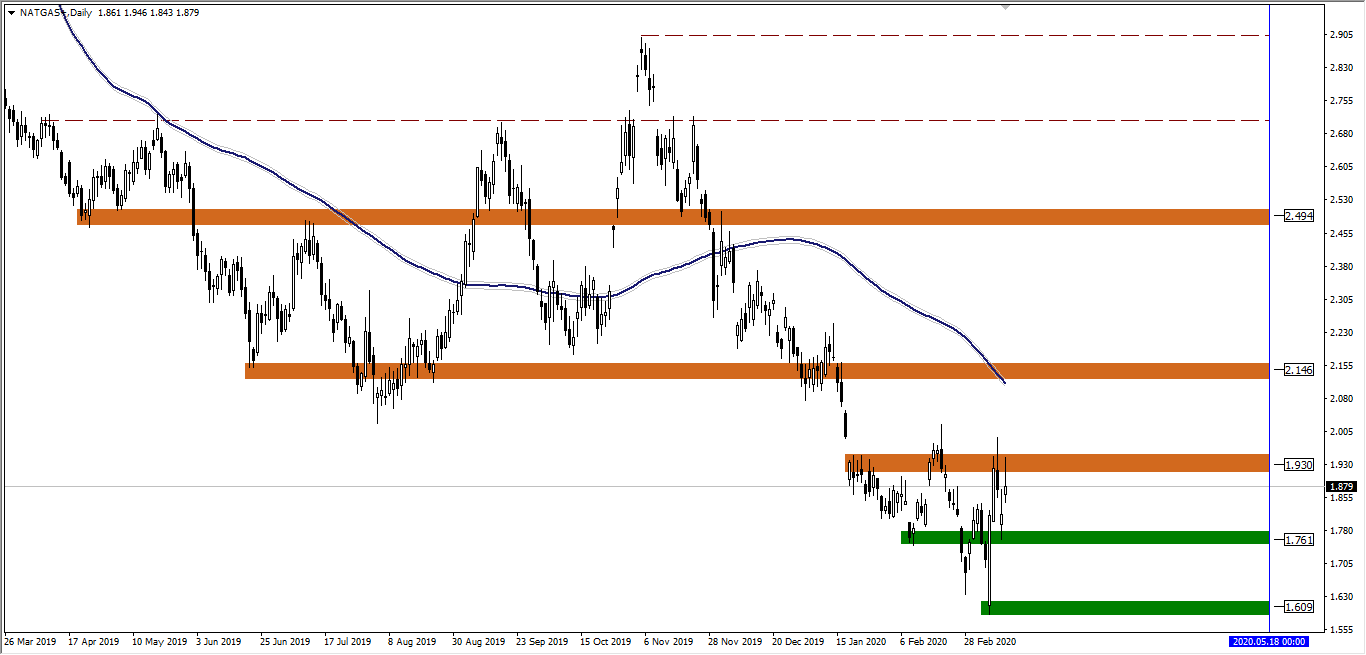The height and width of the screenshot is (655, 1366).
Task: Click the gray chart shift triangle marker
Action: pos(1005,7)
